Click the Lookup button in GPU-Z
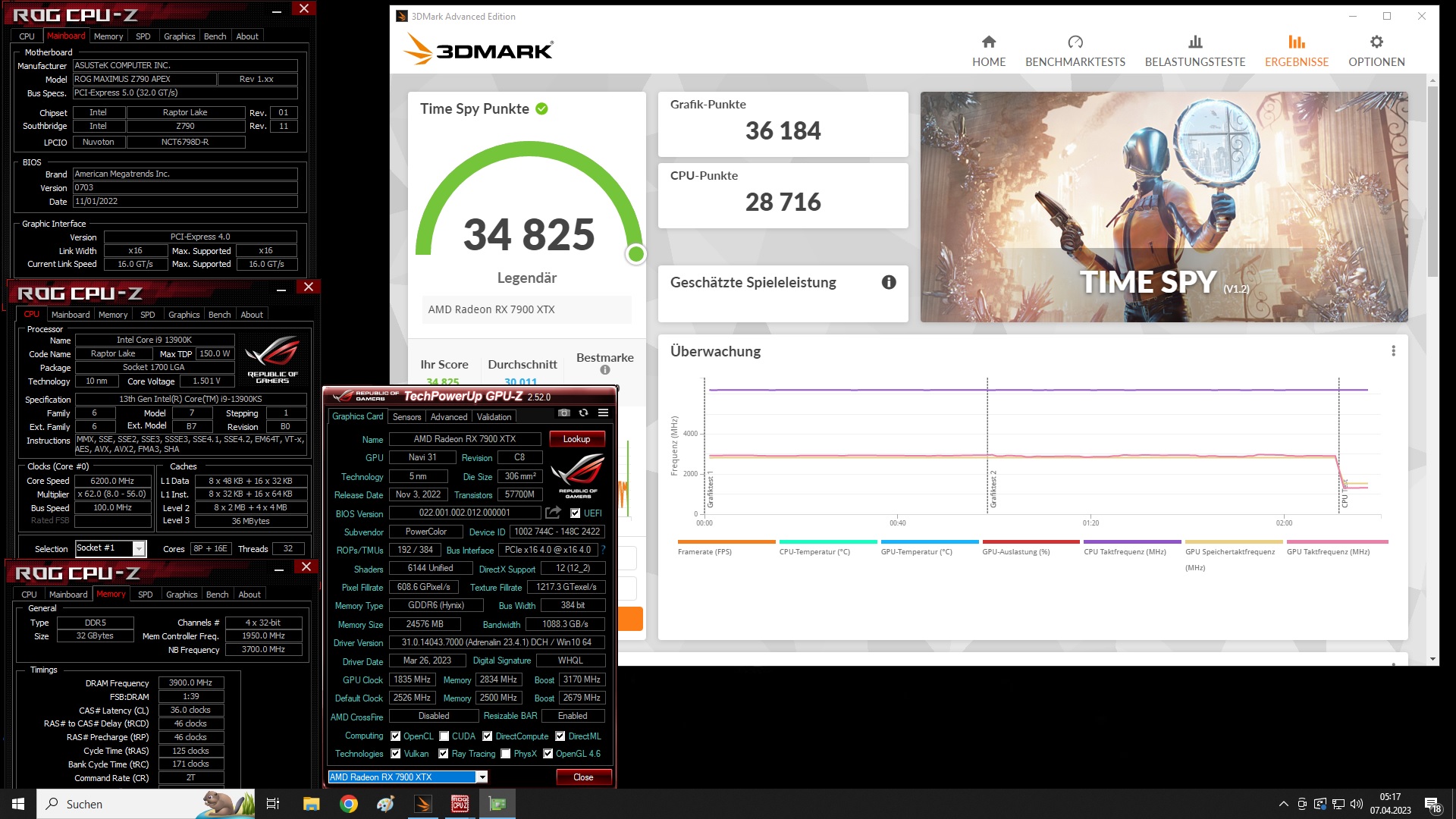The width and height of the screenshot is (1456, 819). 576,439
